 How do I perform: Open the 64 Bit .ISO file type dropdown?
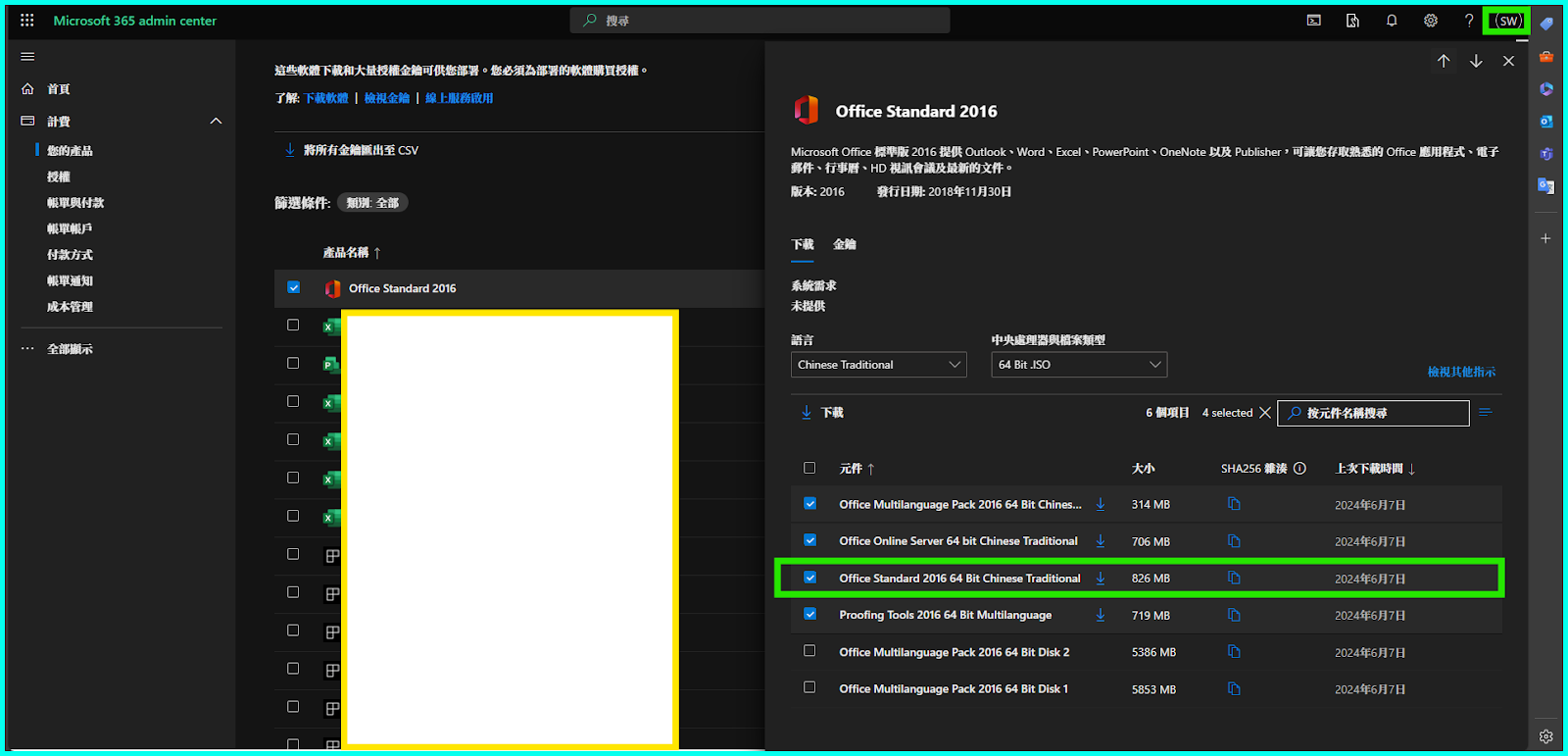click(1079, 365)
